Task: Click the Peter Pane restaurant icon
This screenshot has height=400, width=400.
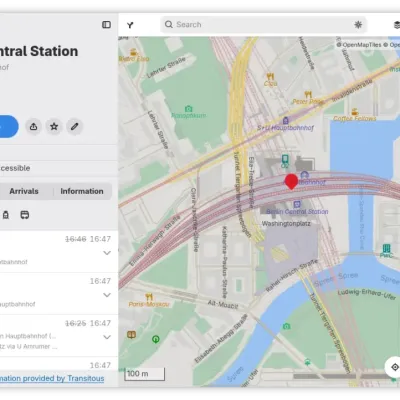Action: (x=308, y=95)
